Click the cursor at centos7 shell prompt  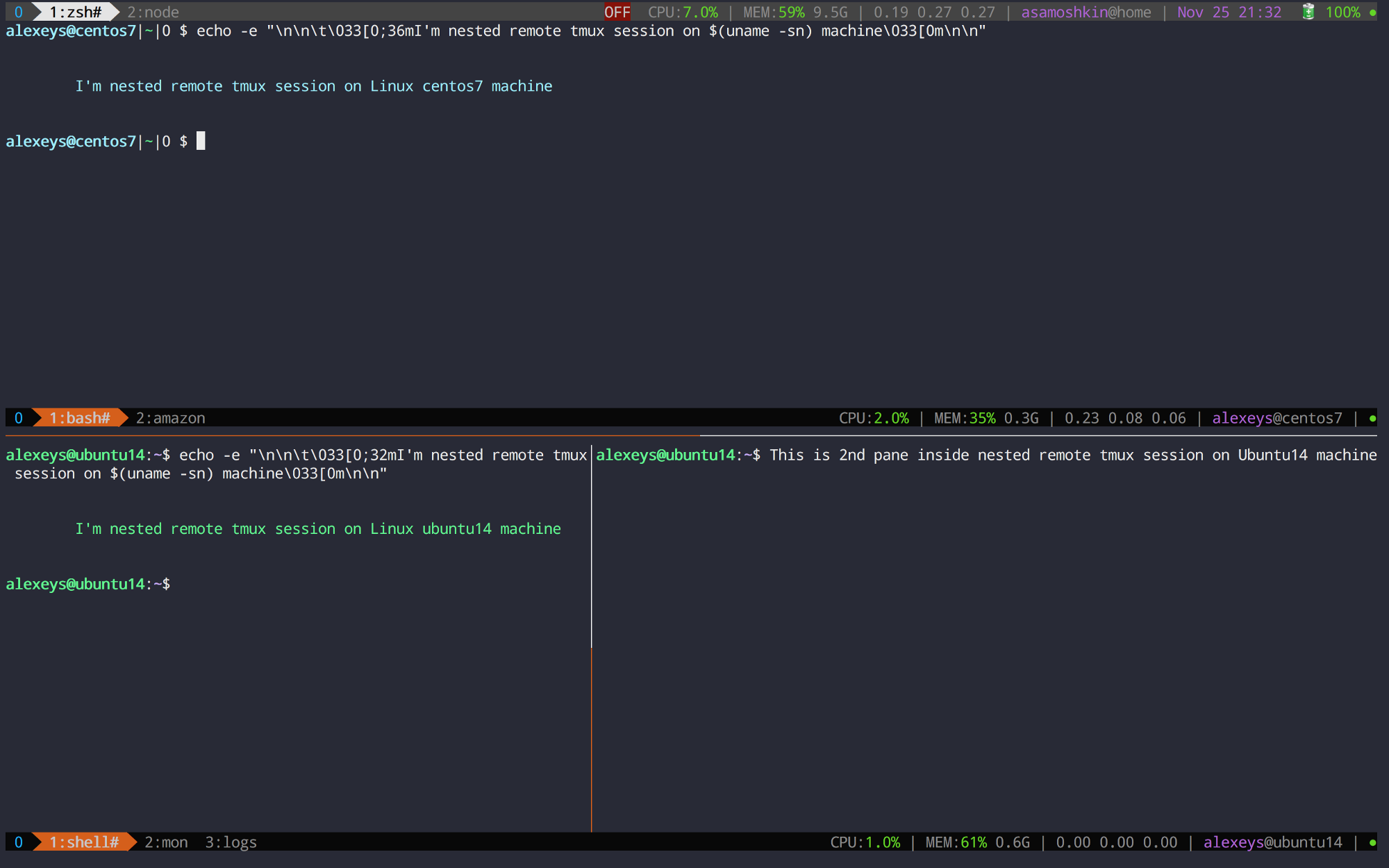click(x=201, y=141)
